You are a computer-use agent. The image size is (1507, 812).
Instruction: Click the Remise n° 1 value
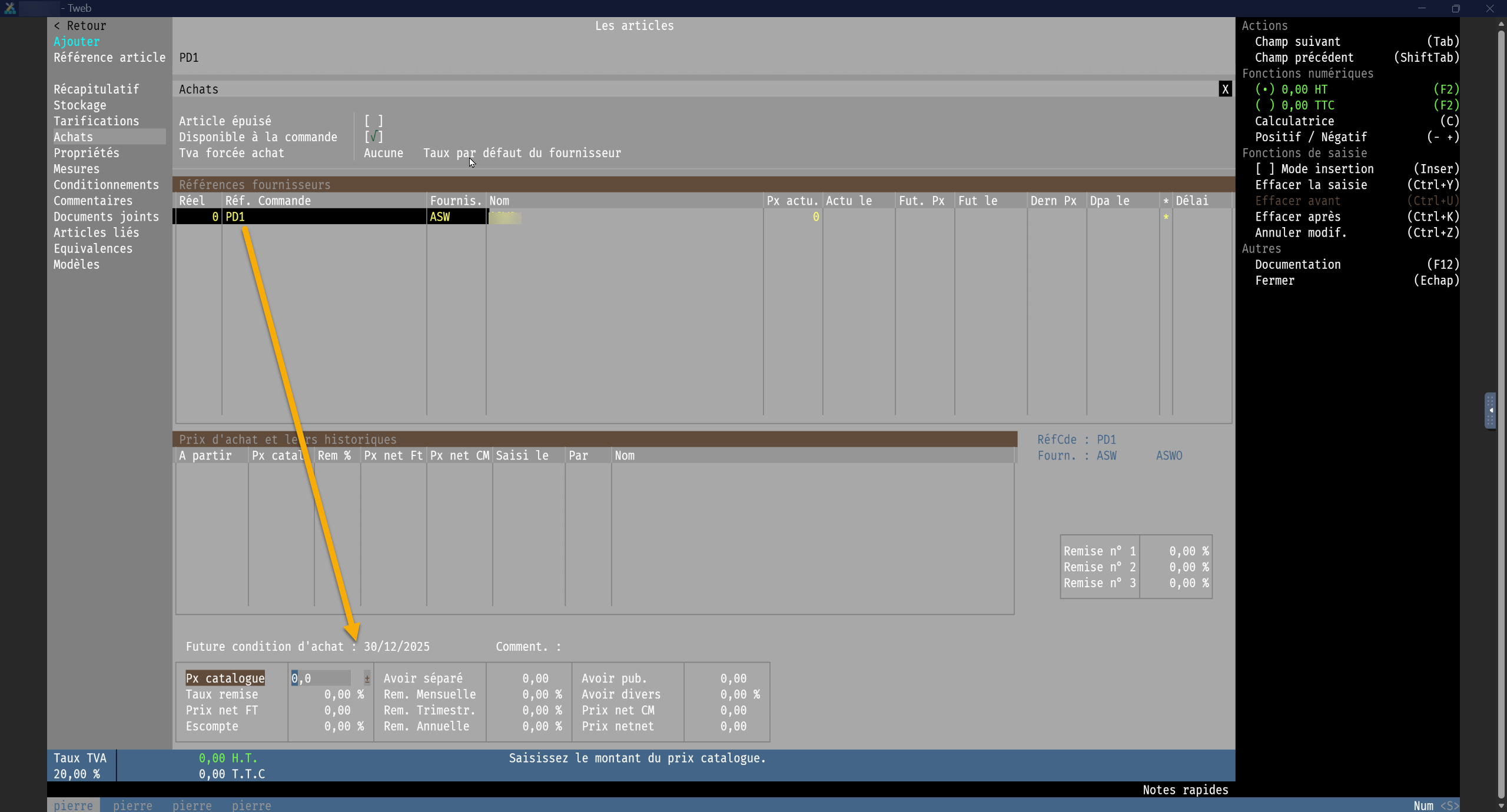1189,551
